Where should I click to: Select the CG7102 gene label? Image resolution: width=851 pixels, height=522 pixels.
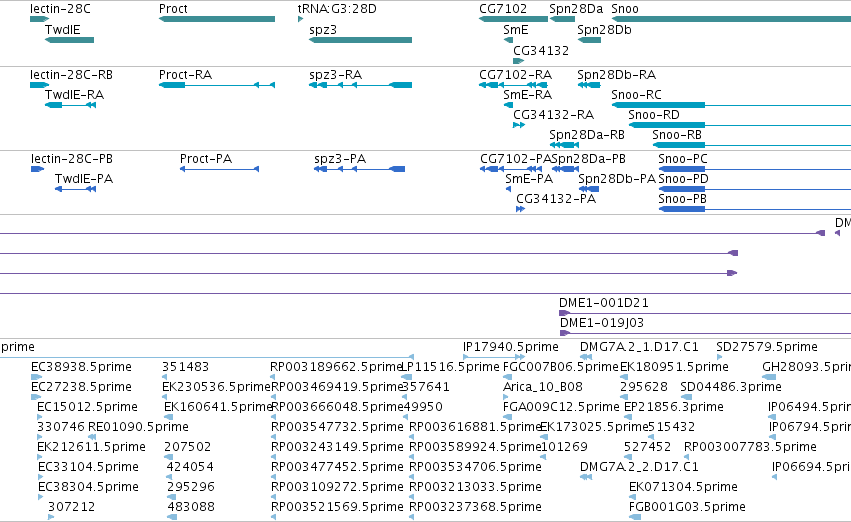(x=503, y=9)
